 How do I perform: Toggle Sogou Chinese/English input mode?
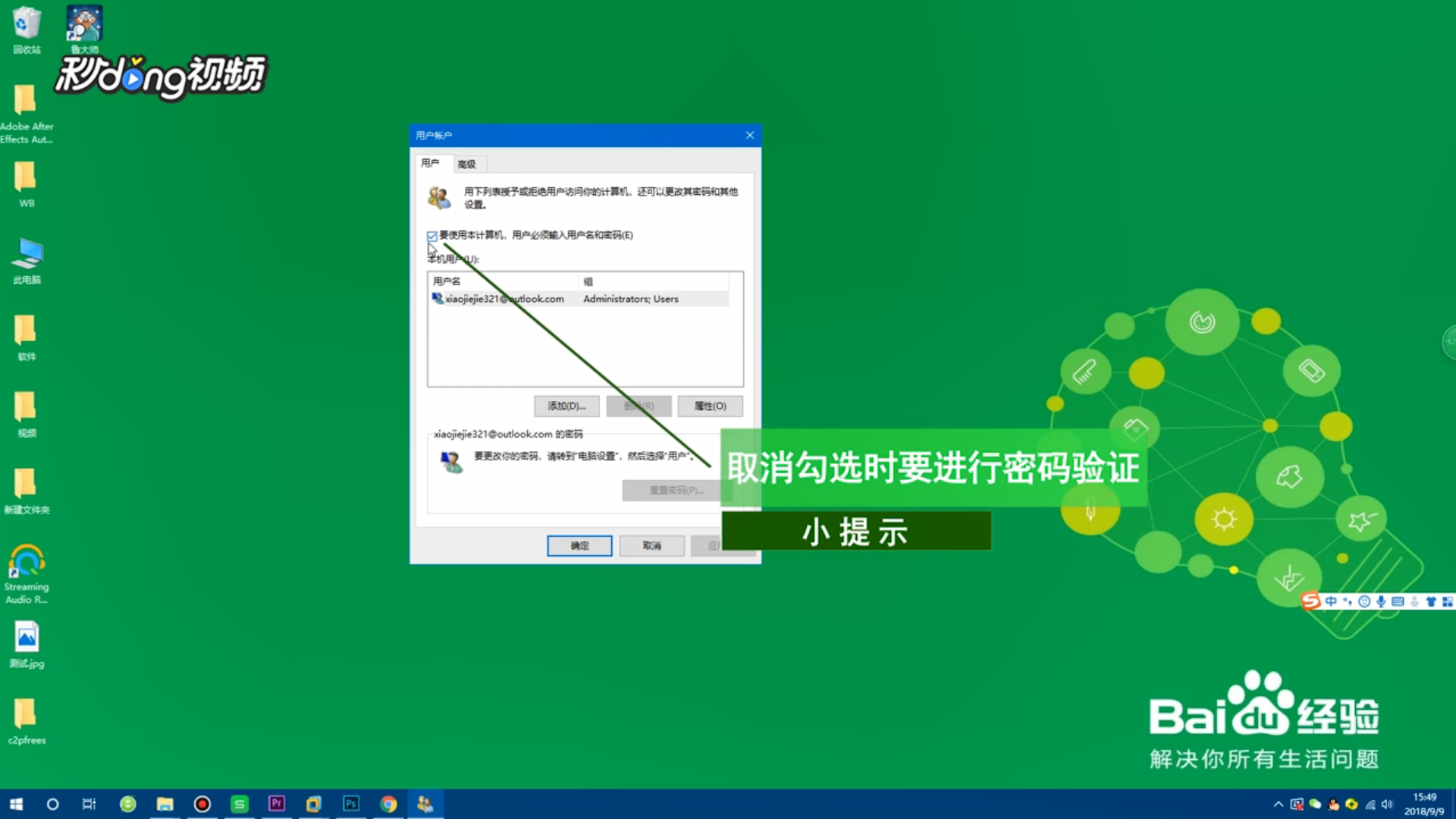click(x=1331, y=601)
